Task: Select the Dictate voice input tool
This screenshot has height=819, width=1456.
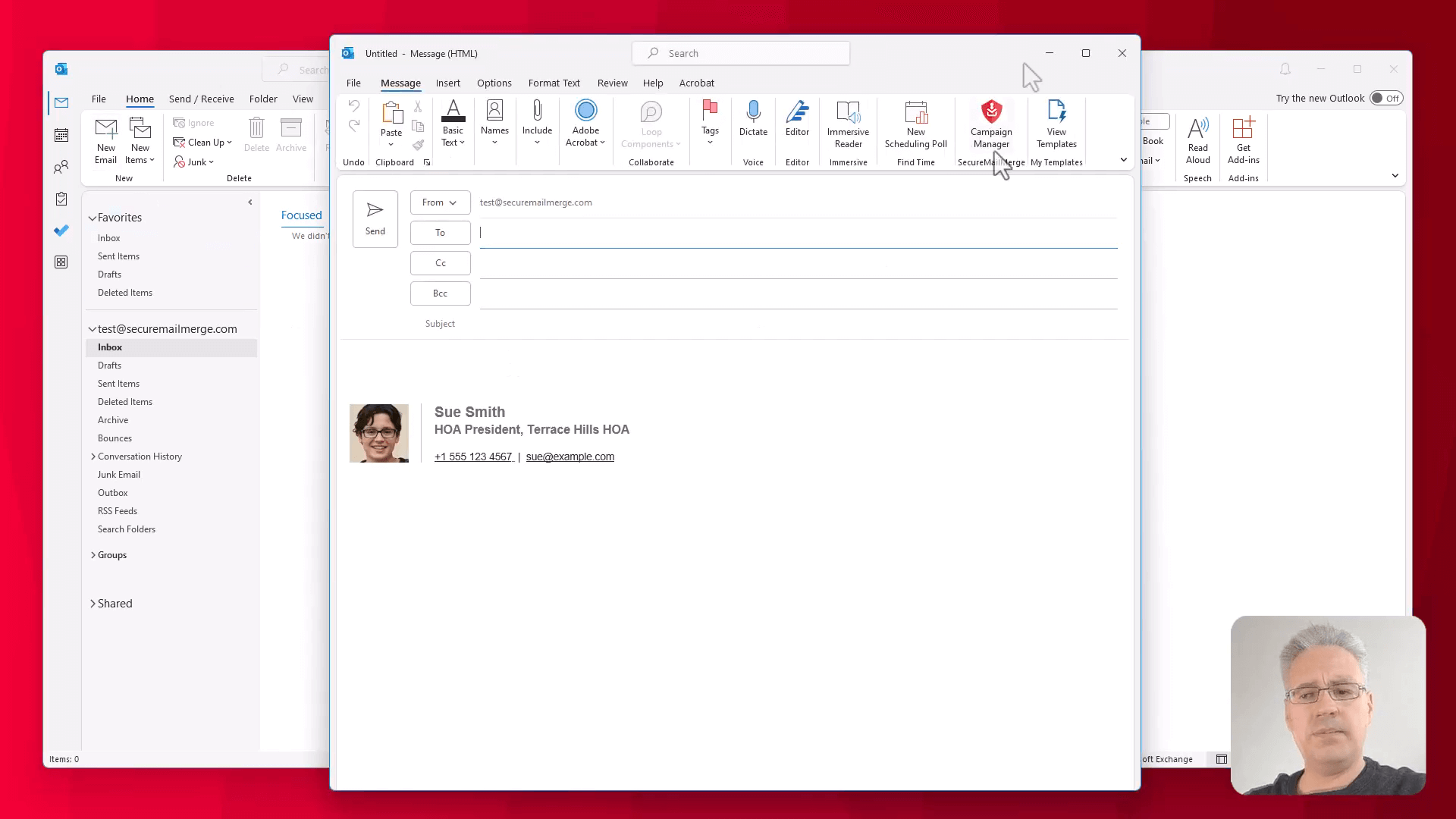Action: click(752, 118)
